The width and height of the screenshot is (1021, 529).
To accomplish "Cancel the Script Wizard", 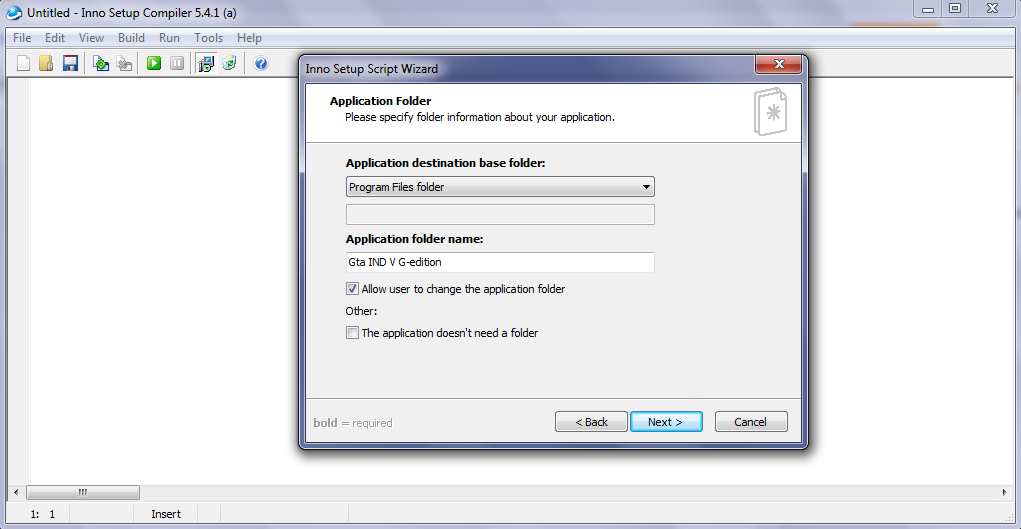I will (751, 422).
